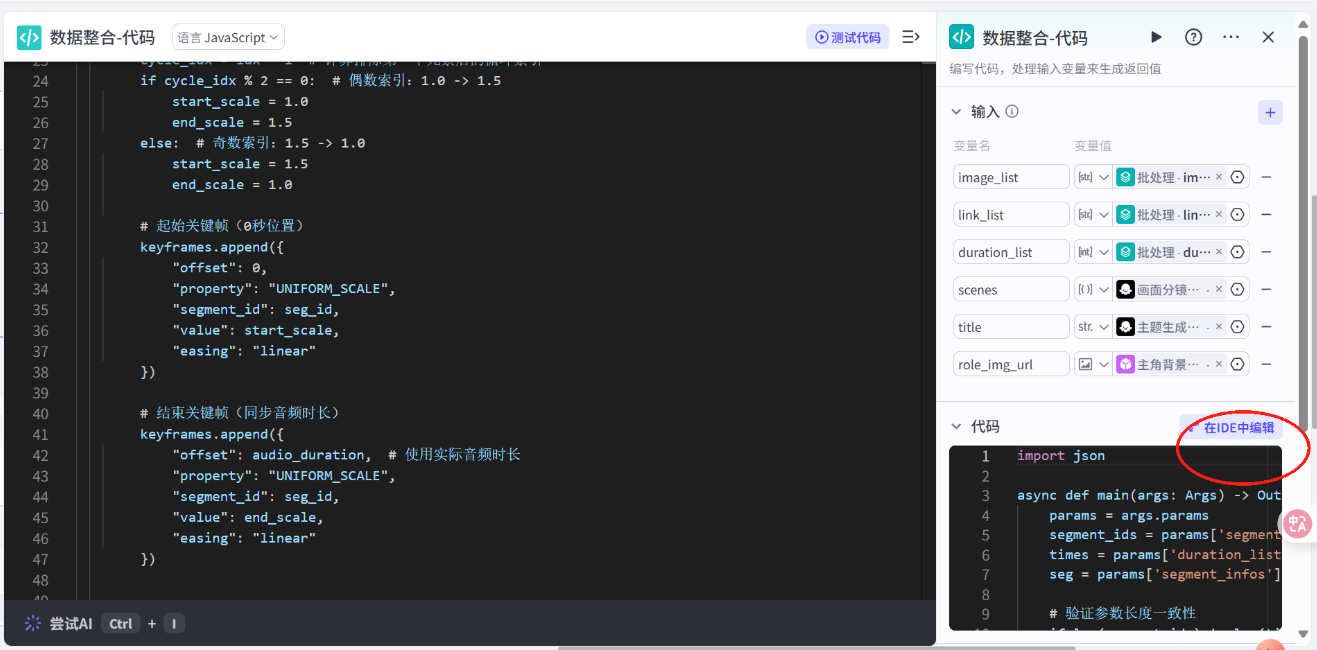Viewport: 1317px width, 650px height.
Task: Open the 语言 JavaScript language dropdown
Action: (x=227, y=36)
